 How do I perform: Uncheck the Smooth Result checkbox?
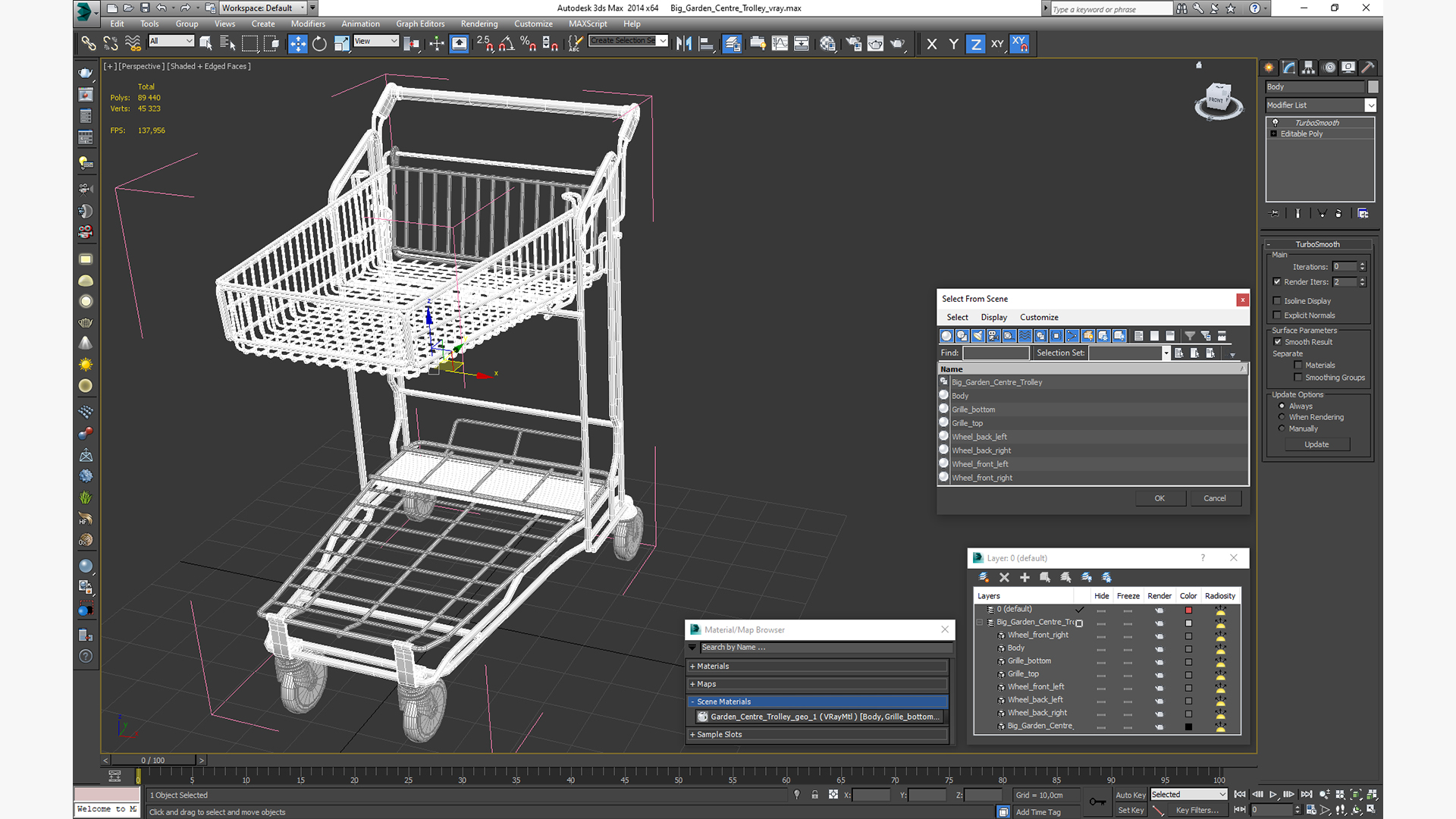coord(1278,342)
